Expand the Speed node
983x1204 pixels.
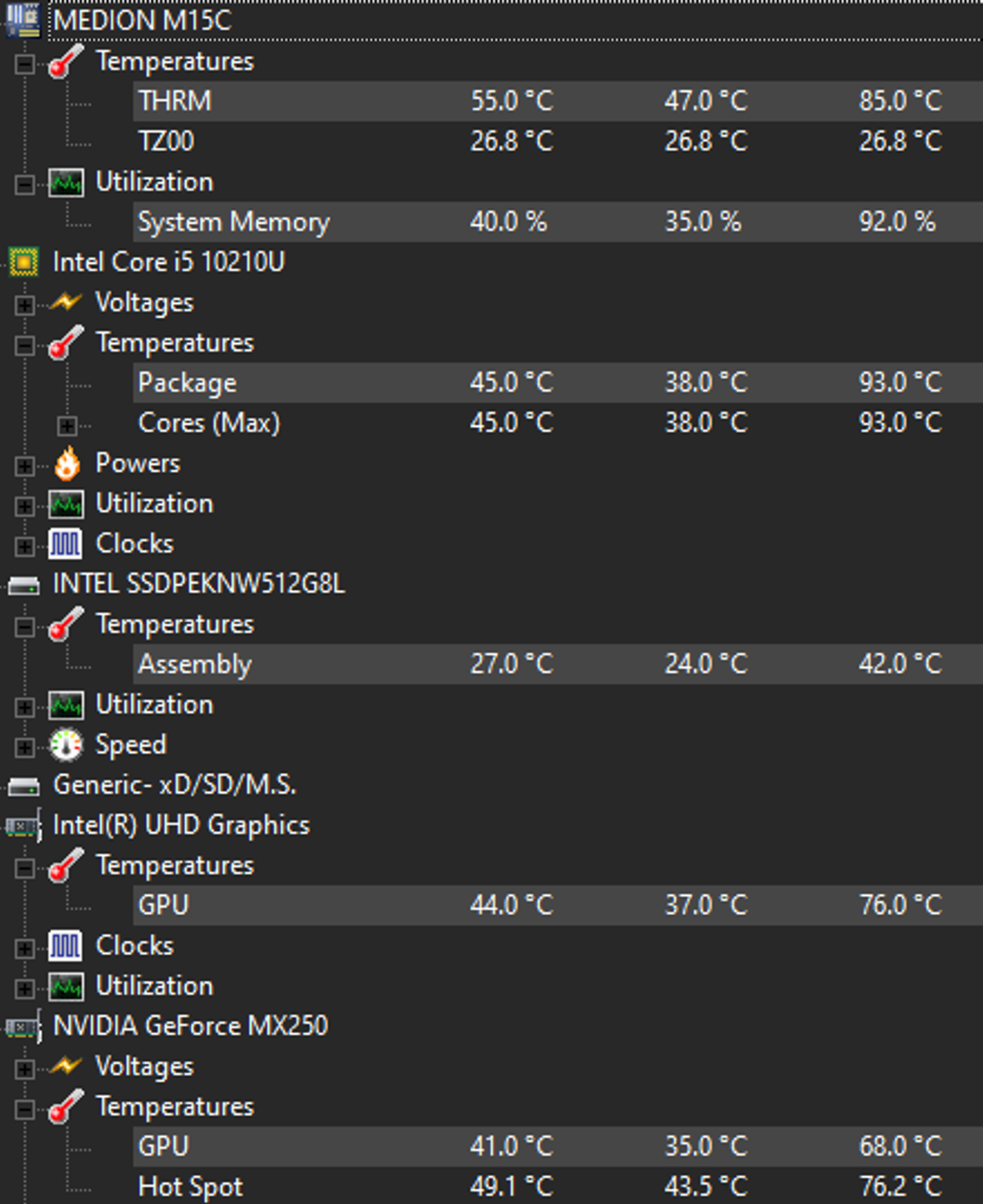point(24,748)
